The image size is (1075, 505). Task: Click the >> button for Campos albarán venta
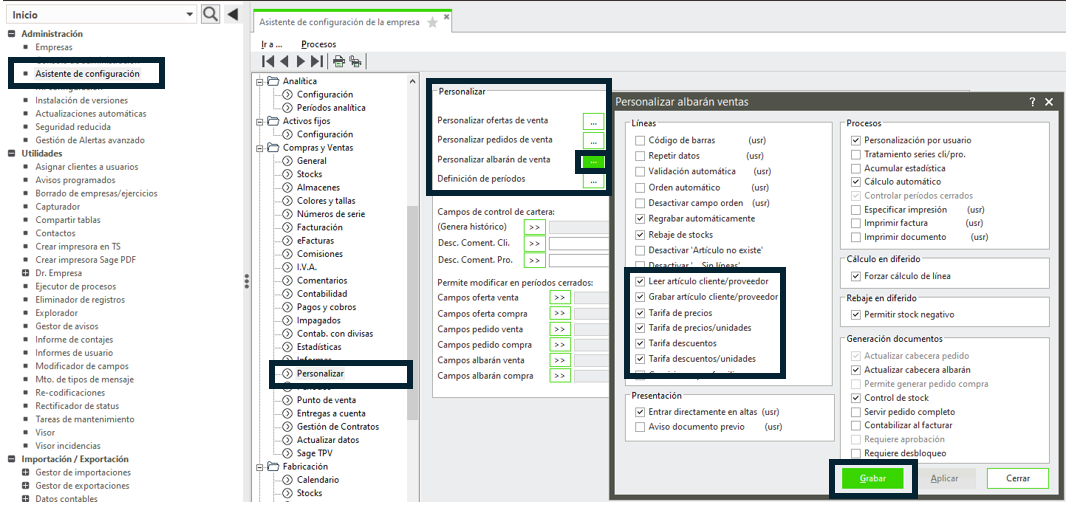[560, 360]
